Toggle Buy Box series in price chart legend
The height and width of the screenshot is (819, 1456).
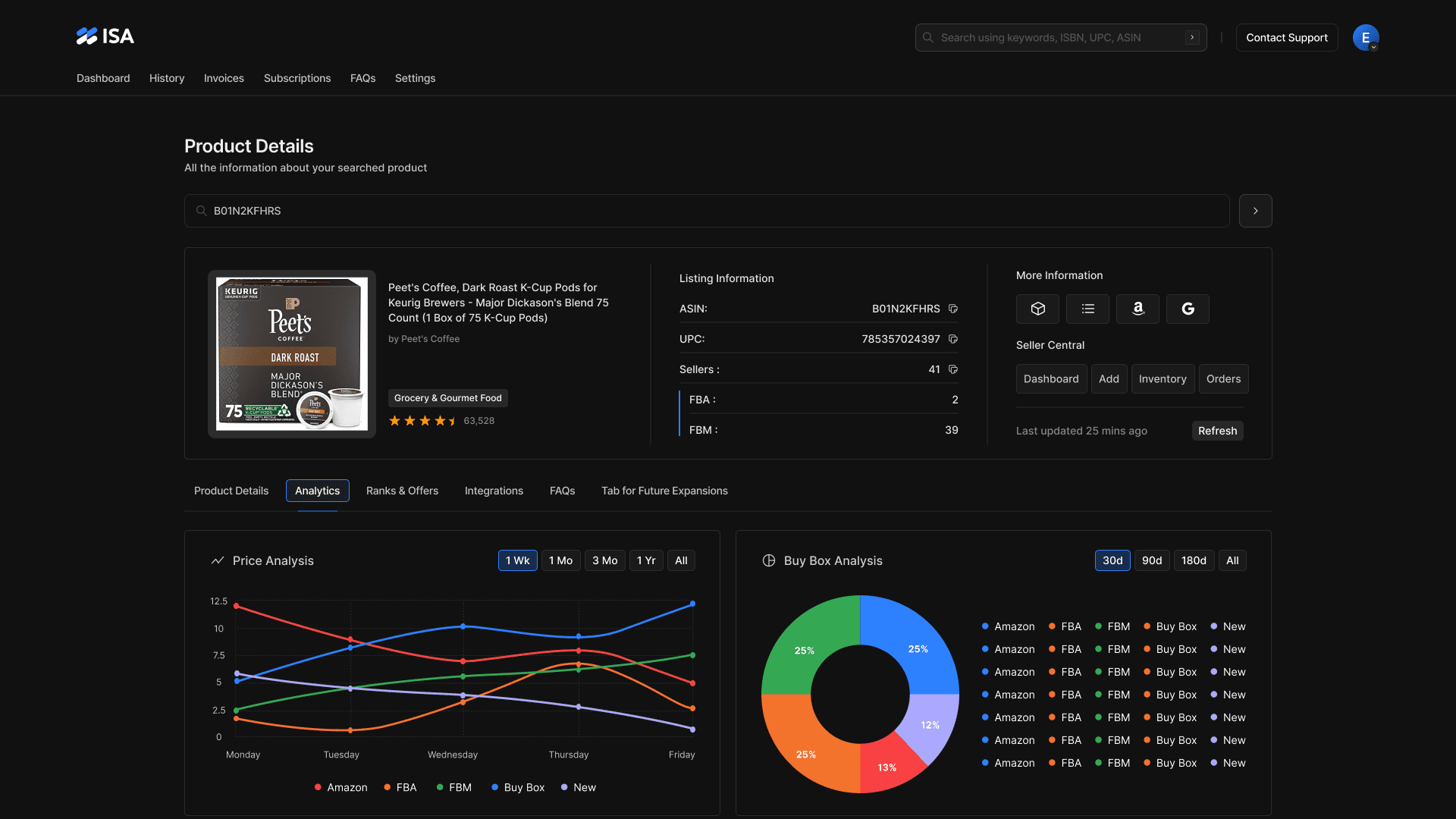pos(518,787)
